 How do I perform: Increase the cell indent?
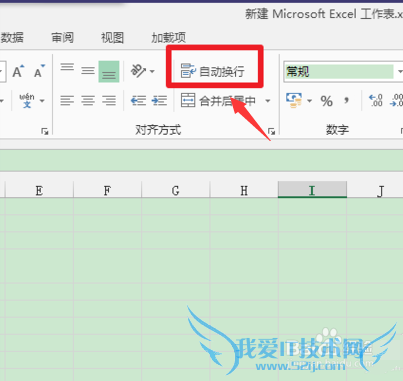[x=159, y=100]
